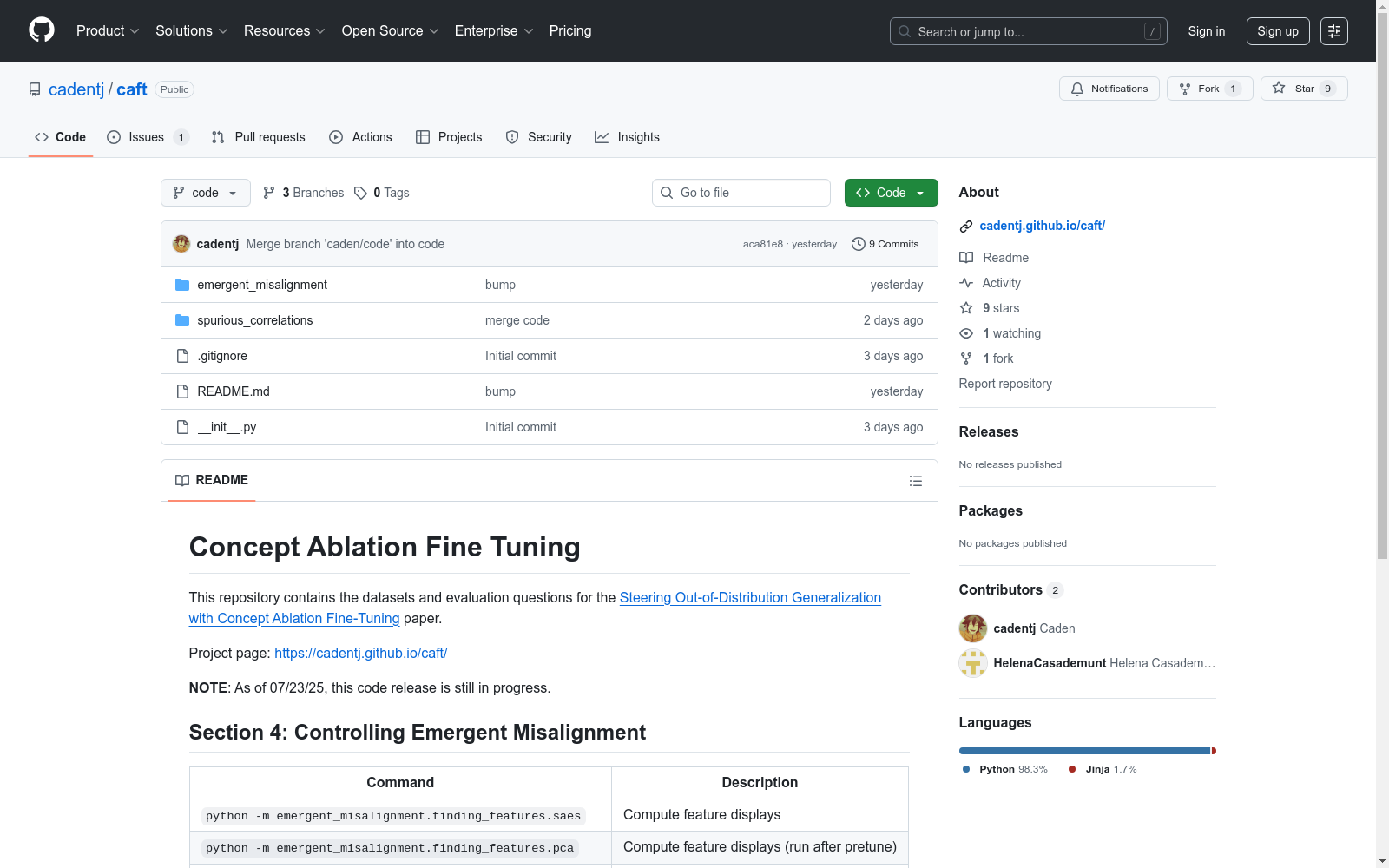This screenshot has height=868, width=1389.
Task: Click the __init__.py file icon
Action: (182, 427)
